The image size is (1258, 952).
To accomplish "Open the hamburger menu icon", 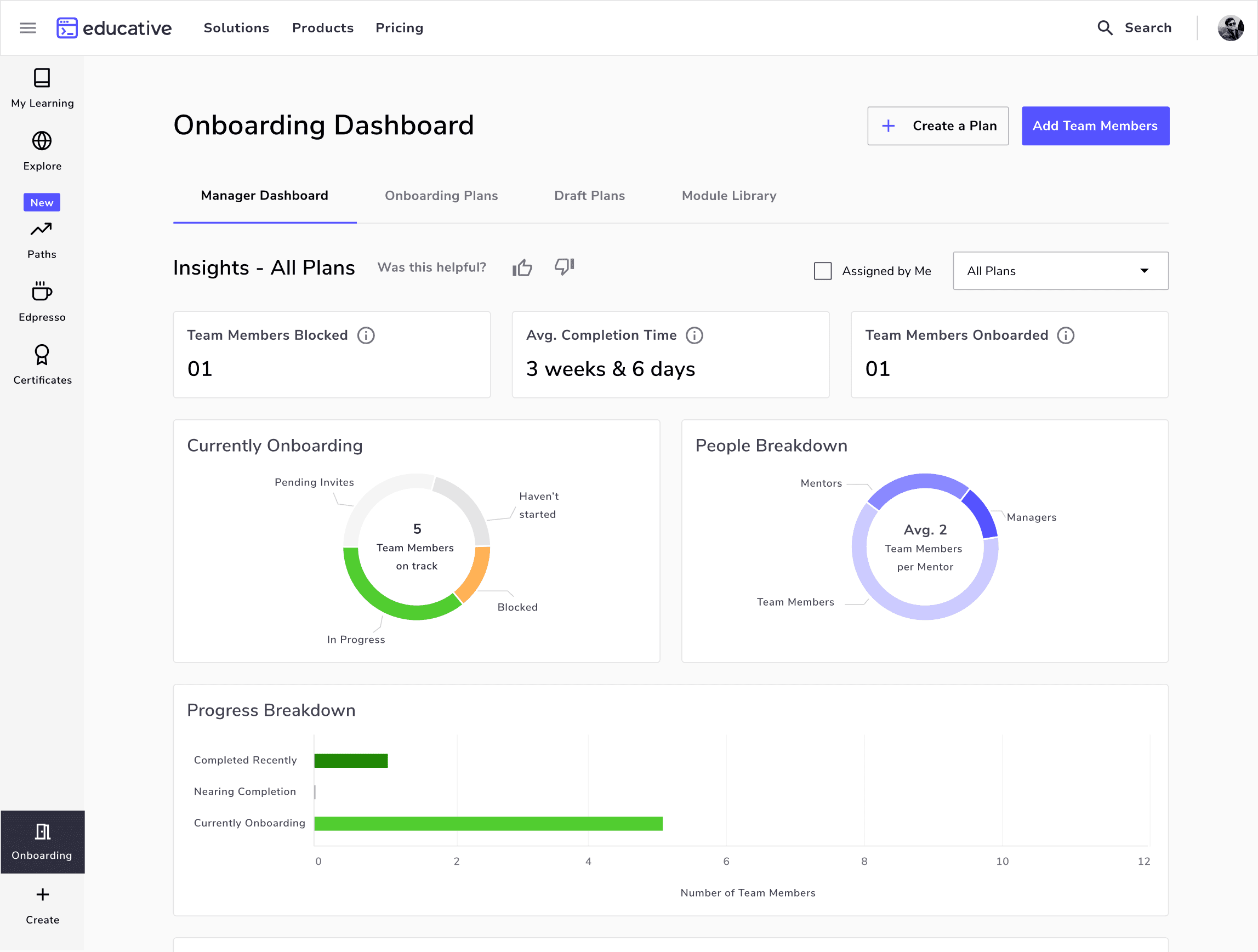I will 28,28.
